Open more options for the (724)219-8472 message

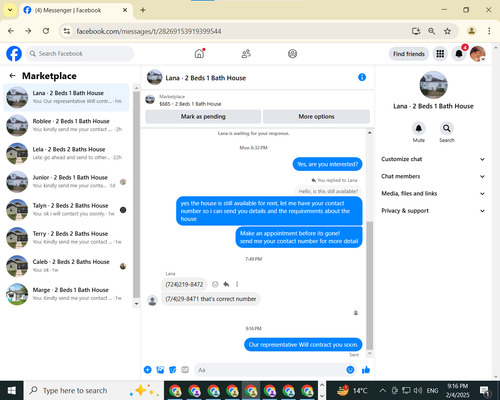pos(237,284)
